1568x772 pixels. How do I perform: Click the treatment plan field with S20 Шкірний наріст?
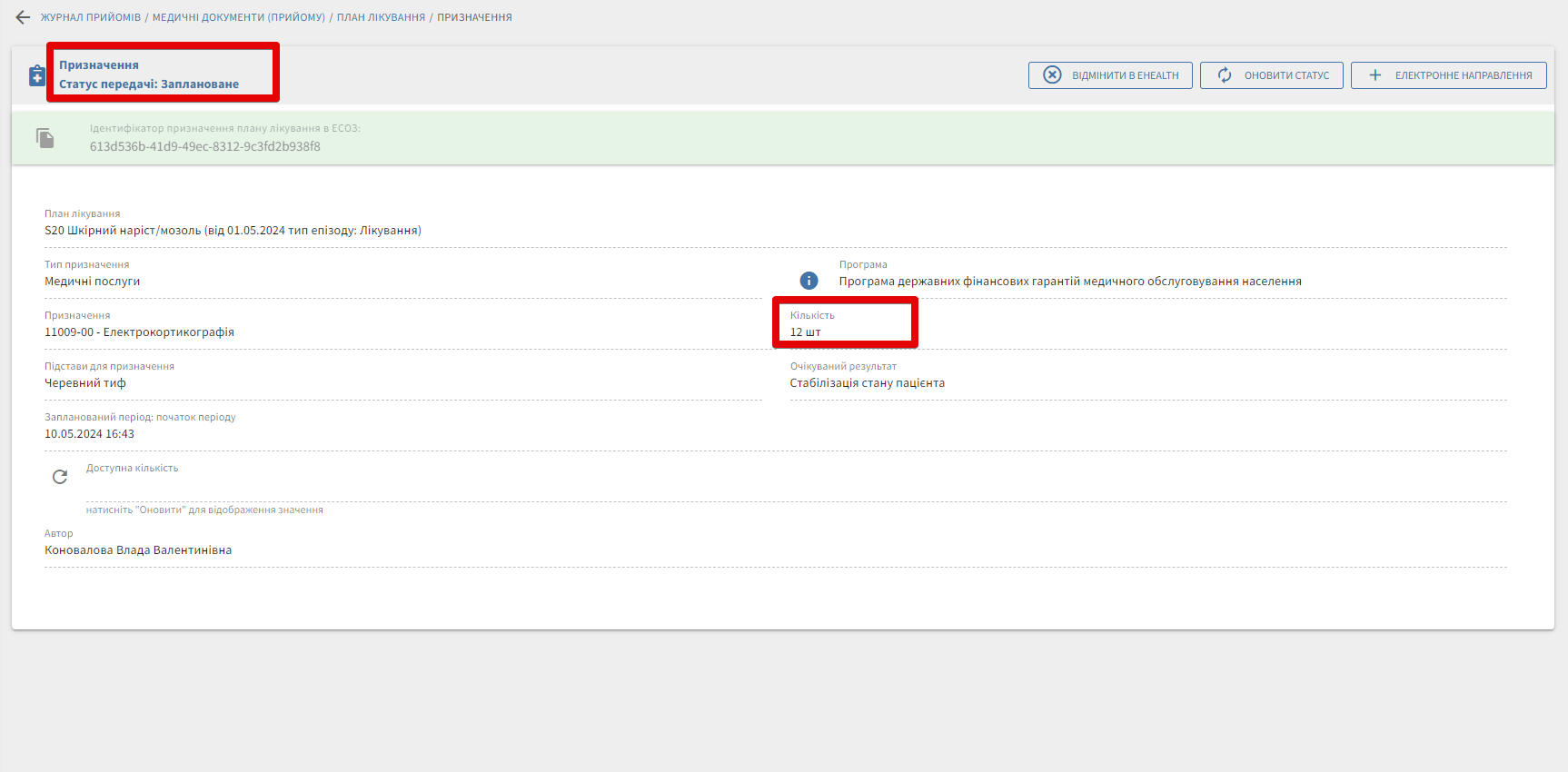(233, 231)
